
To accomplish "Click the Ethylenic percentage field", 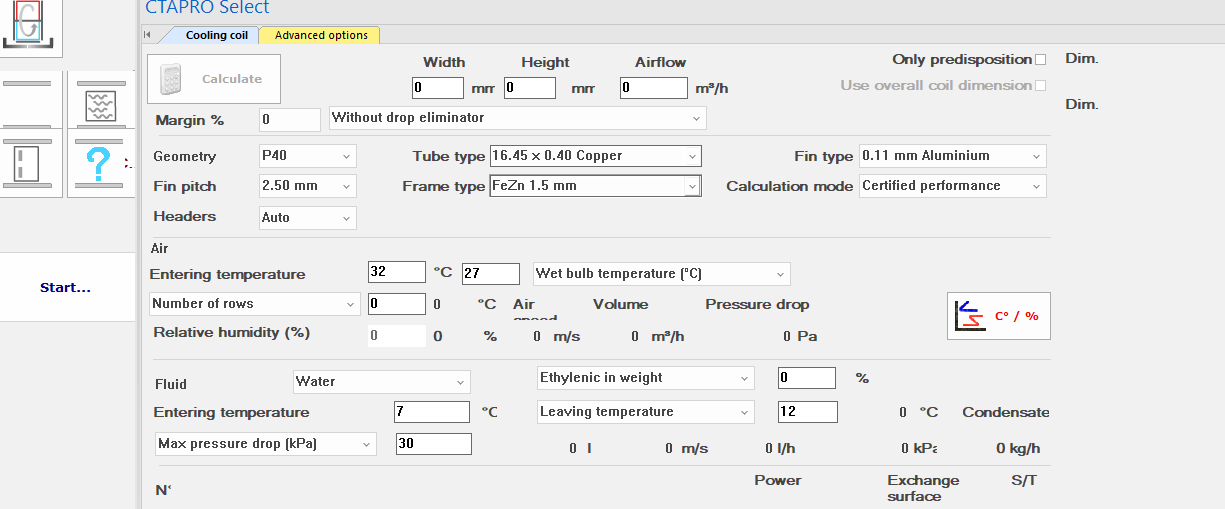I will [x=807, y=378].
